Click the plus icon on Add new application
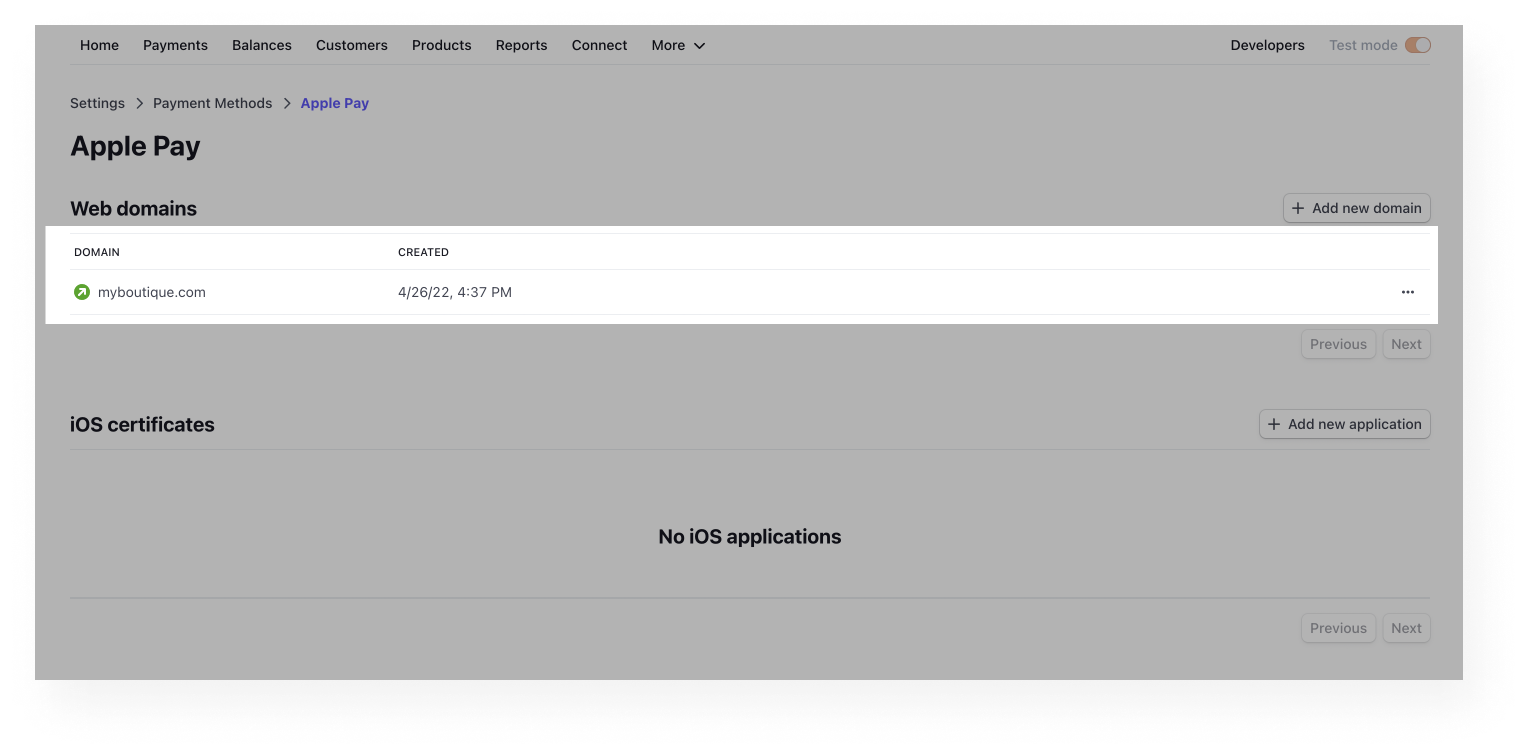This screenshot has height=755, width=1528. pos(1273,424)
